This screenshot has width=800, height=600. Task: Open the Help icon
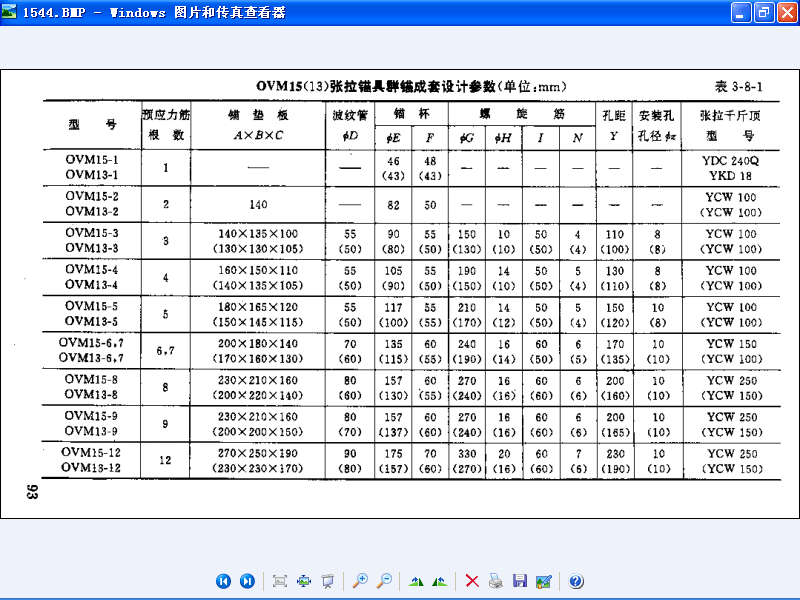576,581
